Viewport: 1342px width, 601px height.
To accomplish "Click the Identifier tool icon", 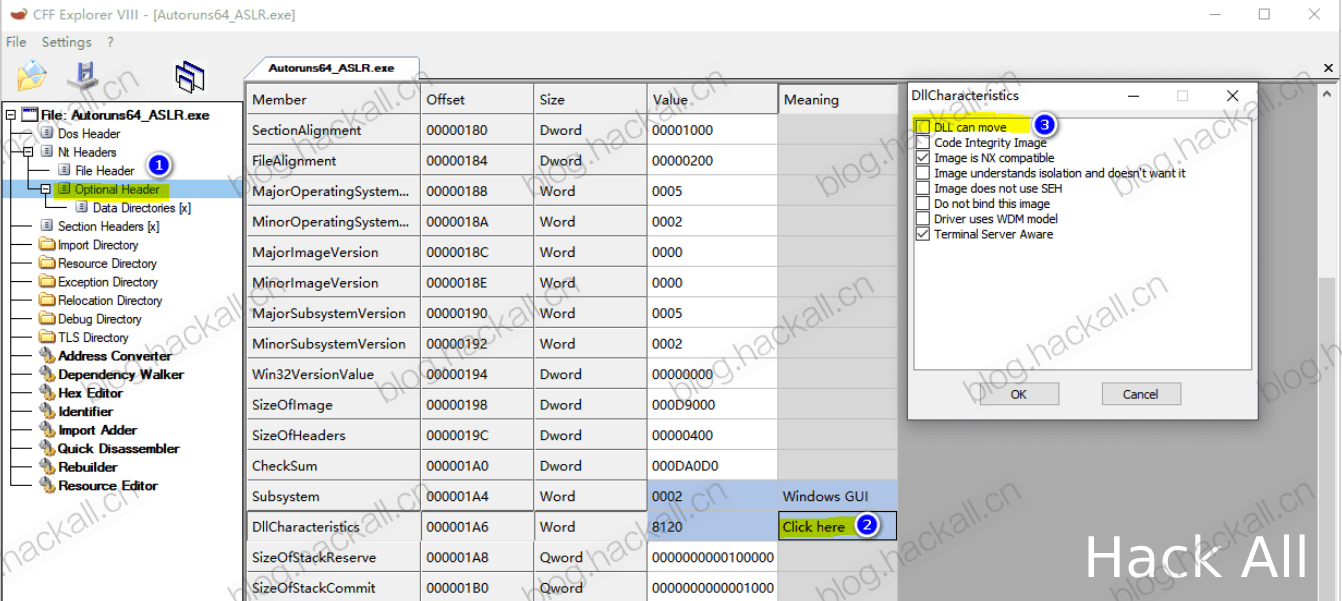I will point(47,412).
